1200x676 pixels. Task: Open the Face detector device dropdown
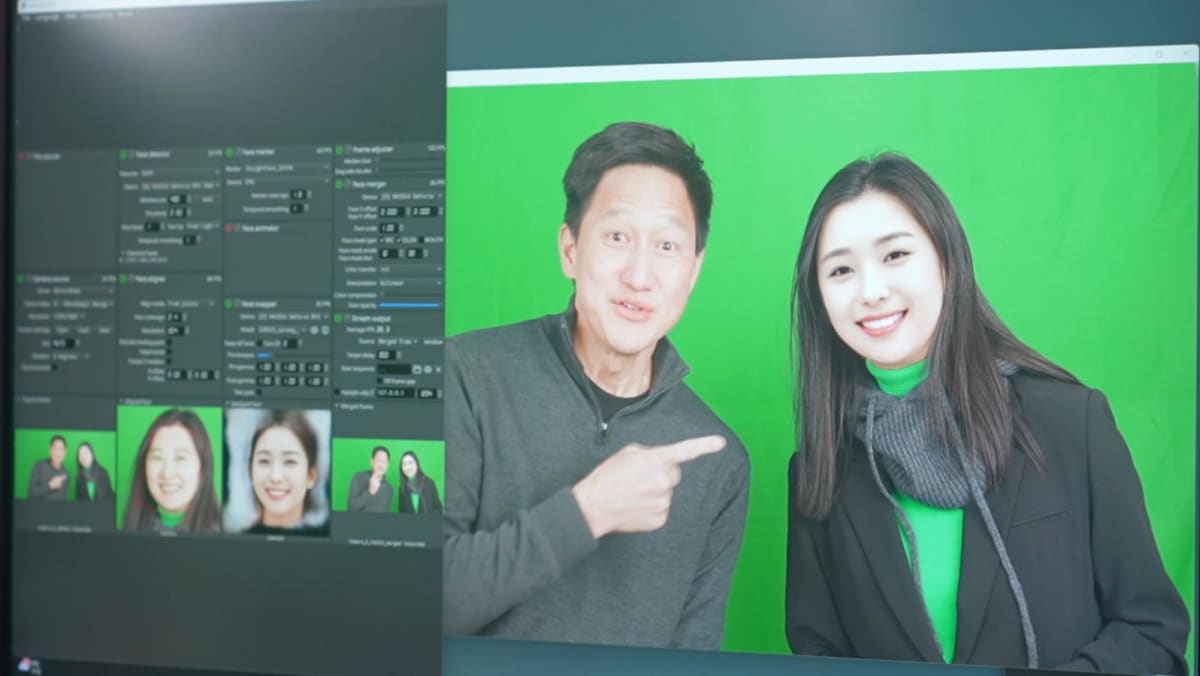pos(180,186)
